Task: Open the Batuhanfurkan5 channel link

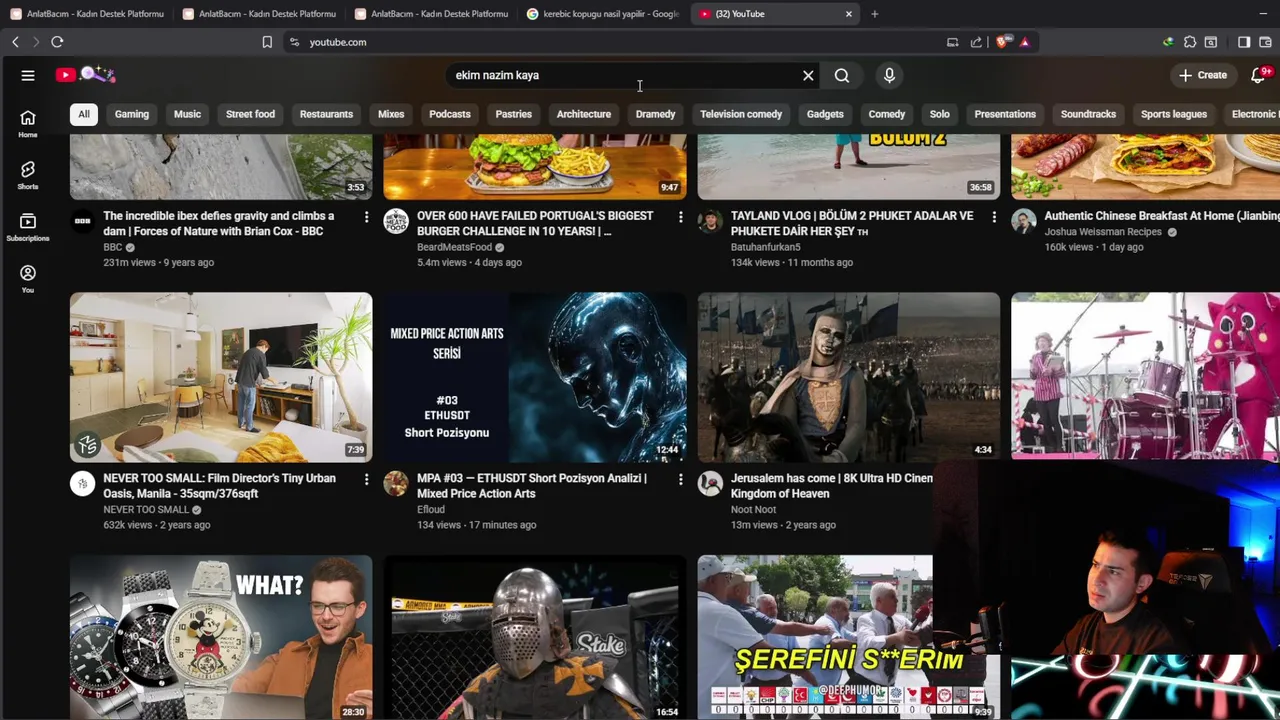Action: (x=766, y=247)
